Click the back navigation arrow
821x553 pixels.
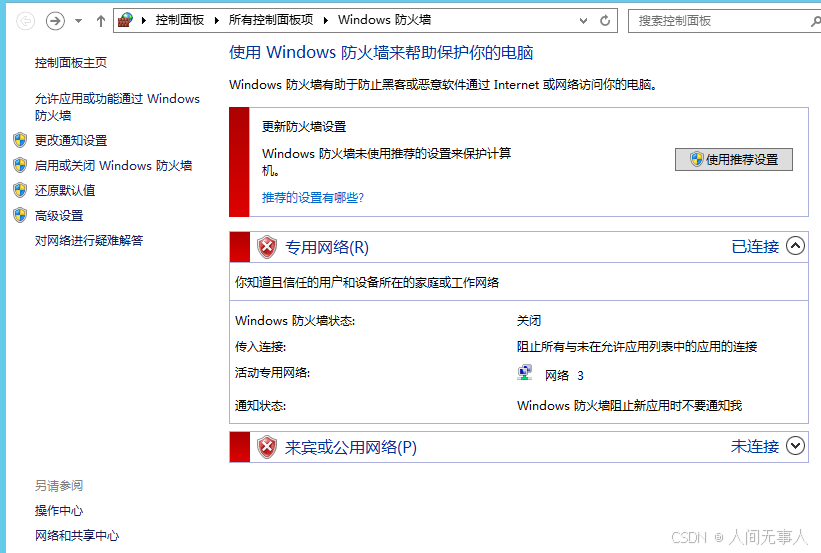click(25, 21)
